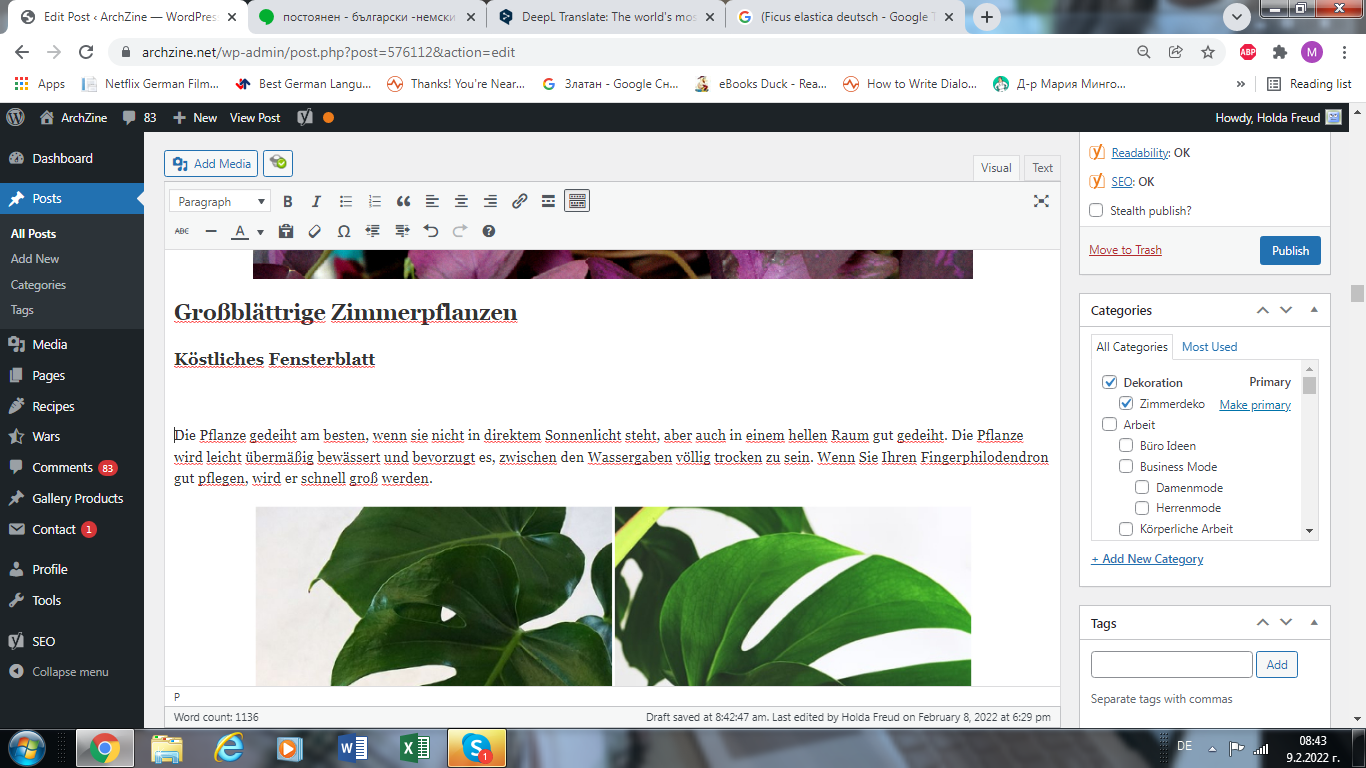
Task: Decrease indent of paragraph
Action: tap(373, 231)
